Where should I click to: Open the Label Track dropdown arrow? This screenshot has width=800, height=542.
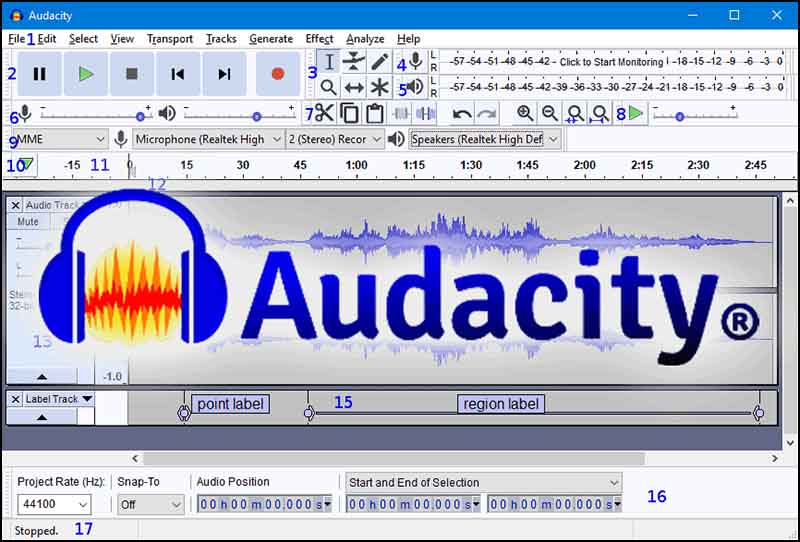tap(87, 399)
